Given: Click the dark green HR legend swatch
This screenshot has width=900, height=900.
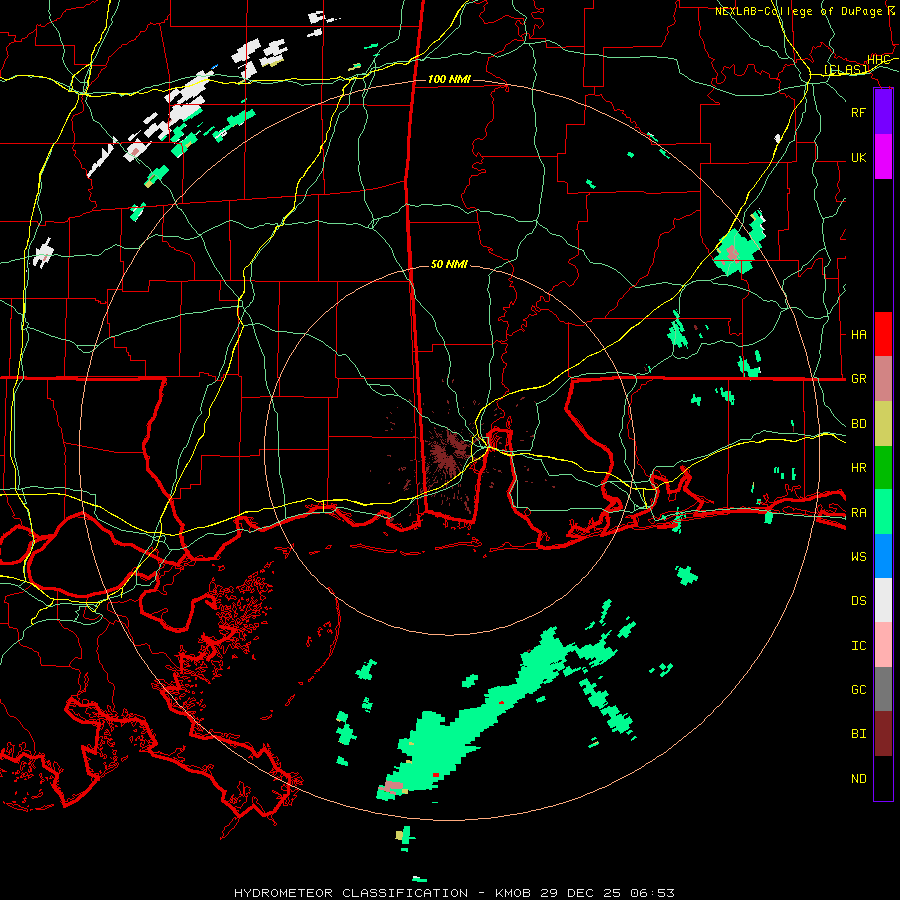Looking at the screenshot, I should click(x=883, y=467).
